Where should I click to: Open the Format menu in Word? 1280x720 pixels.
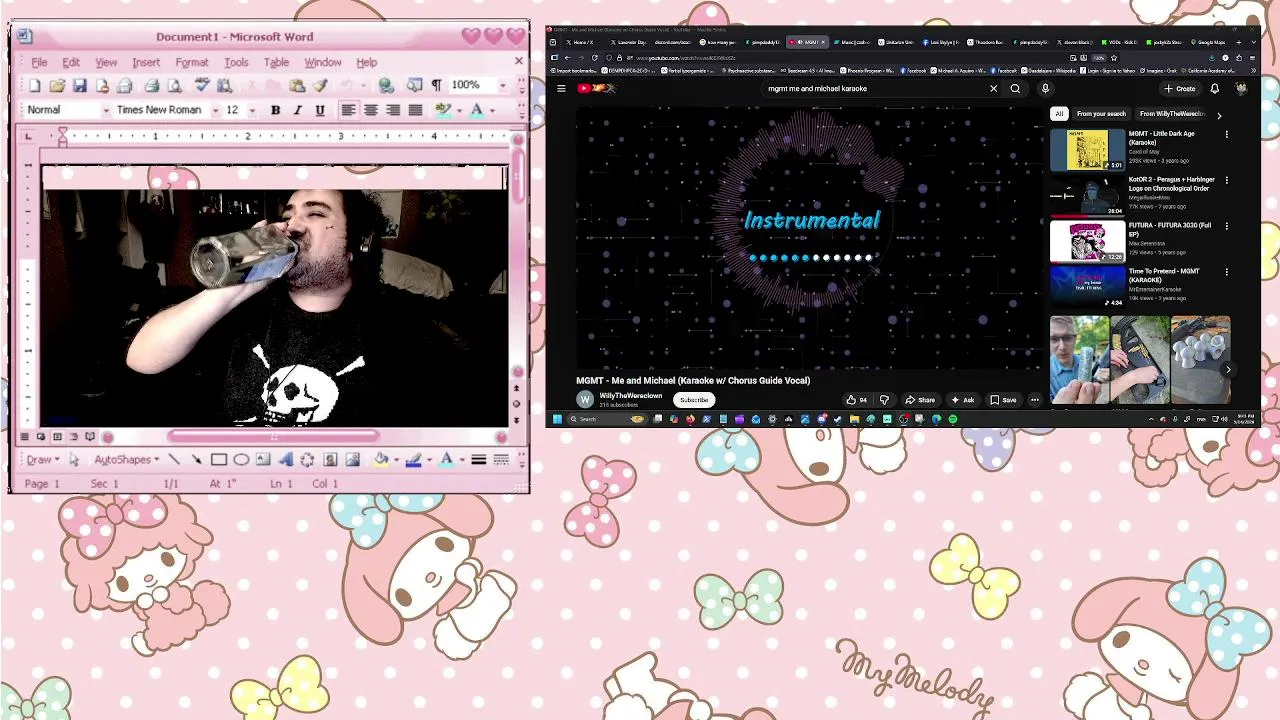tap(192, 62)
